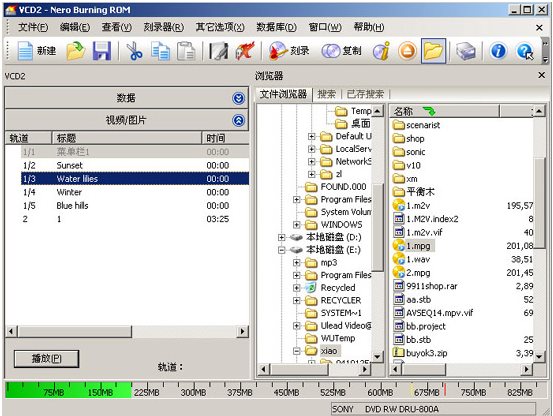Expand the 本地磁盘 (D:) tree node
Screen dimensions: 553x416
pyautogui.click(x=281, y=237)
